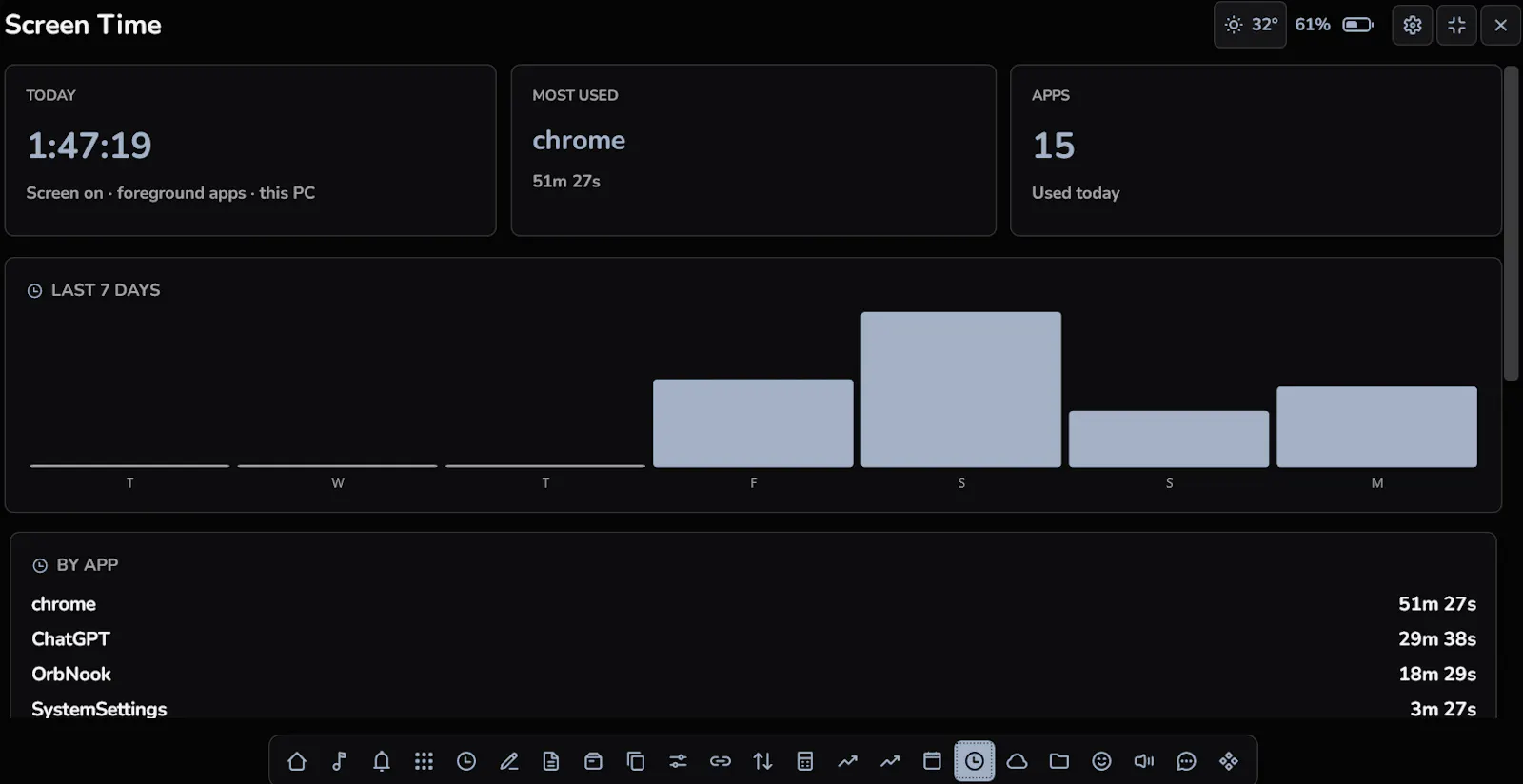Open the archive box dock icon
1523x784 pixels.
[593, 761]
